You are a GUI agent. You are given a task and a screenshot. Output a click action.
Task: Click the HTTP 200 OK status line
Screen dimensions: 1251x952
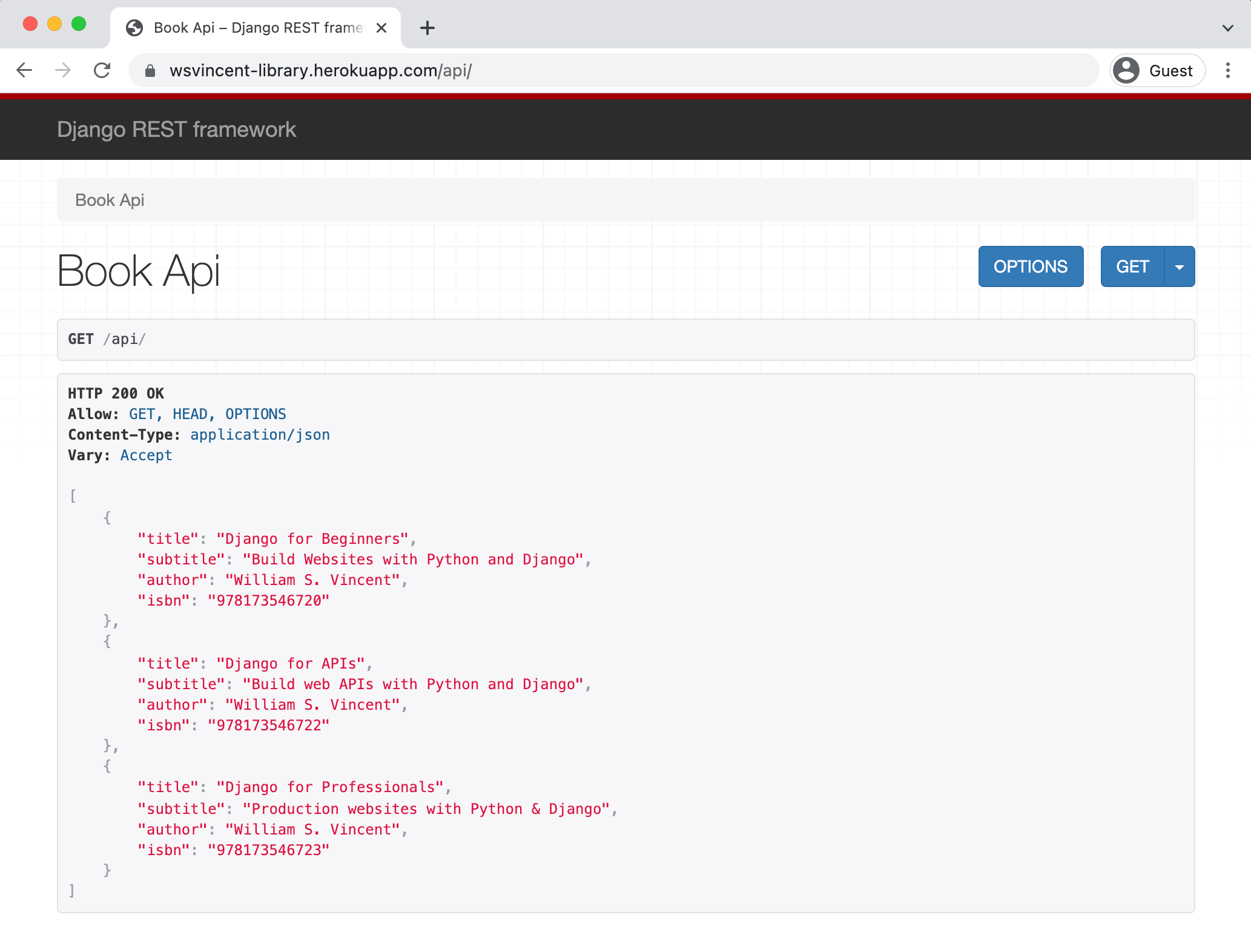click(x=116, y=394)
